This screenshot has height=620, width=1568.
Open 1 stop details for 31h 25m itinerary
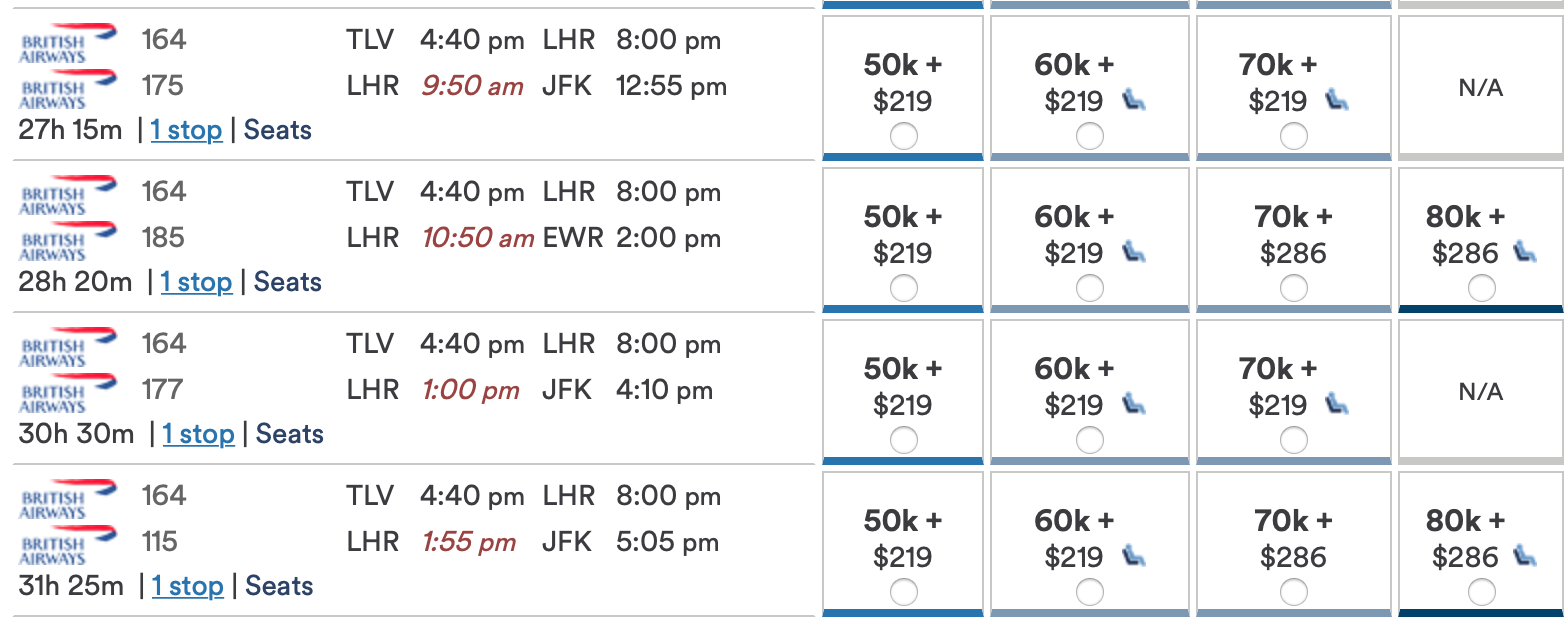(187, 586)
